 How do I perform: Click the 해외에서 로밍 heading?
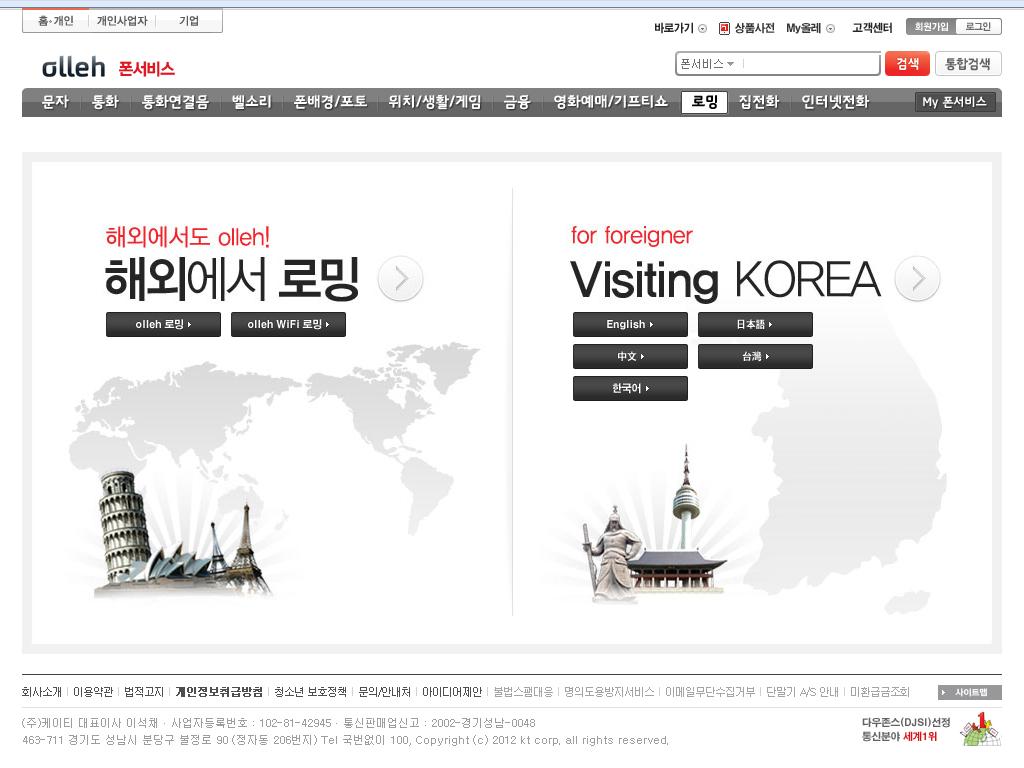(232, 280)
